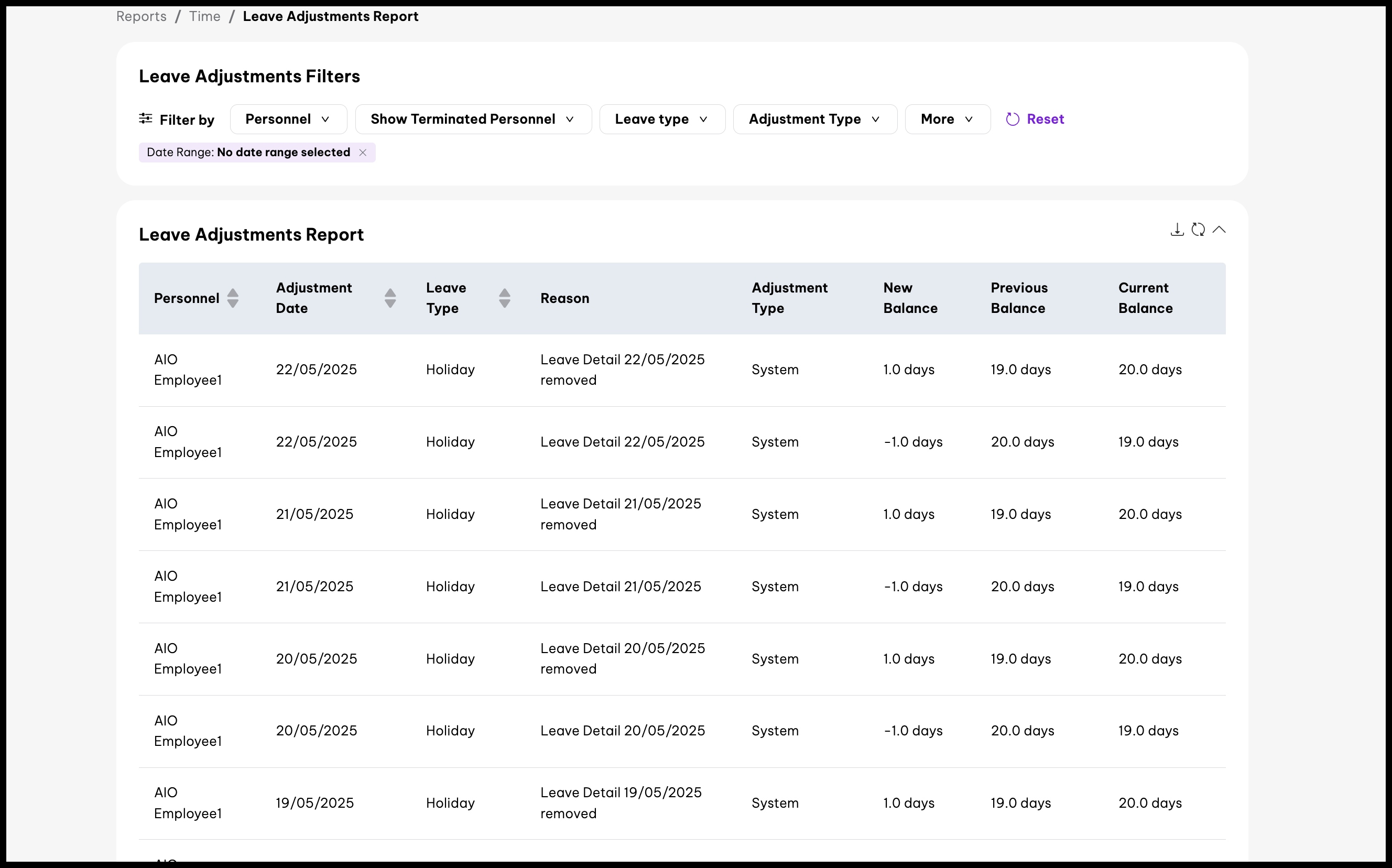Remove the Date Range filter chip
Screen dimensions: 1392x868
(x=363, y=153)
